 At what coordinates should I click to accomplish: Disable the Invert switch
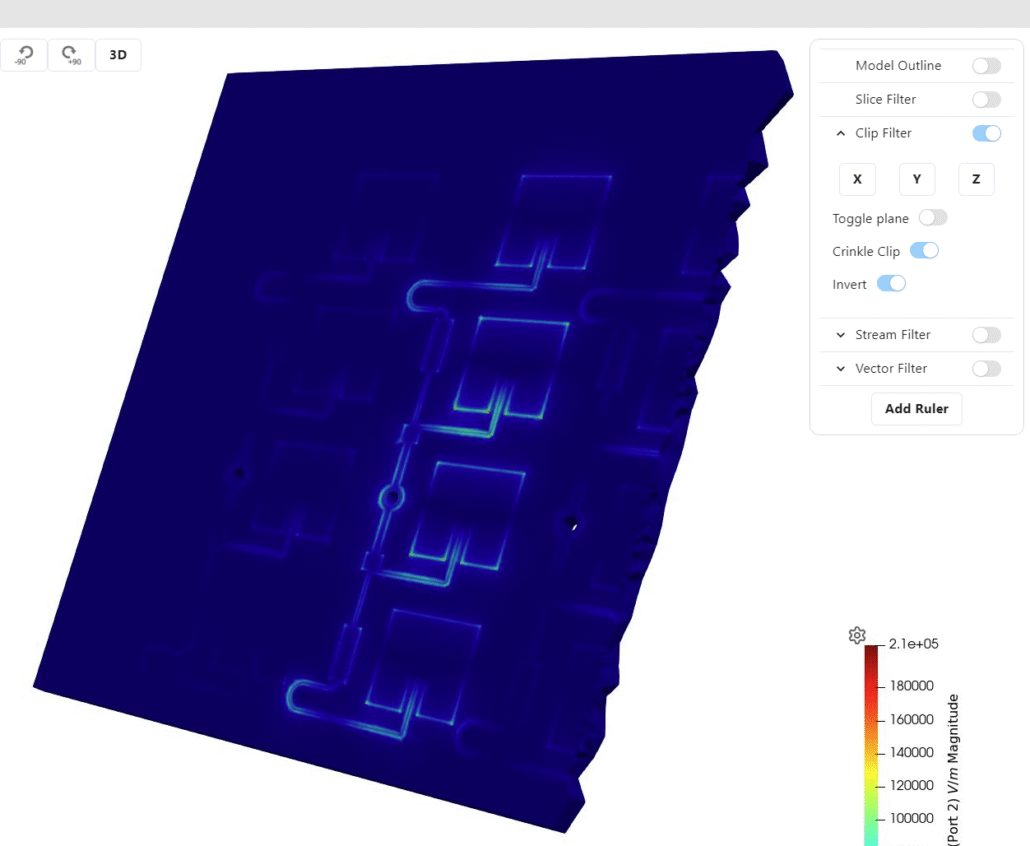891,284
